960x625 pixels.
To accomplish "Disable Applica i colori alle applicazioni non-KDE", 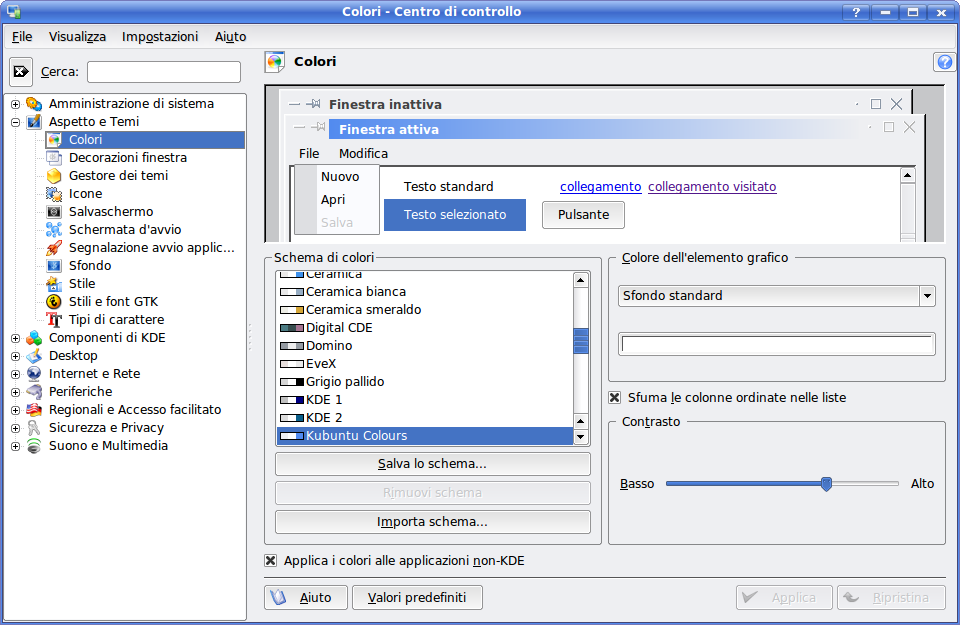I will point(271,561).
